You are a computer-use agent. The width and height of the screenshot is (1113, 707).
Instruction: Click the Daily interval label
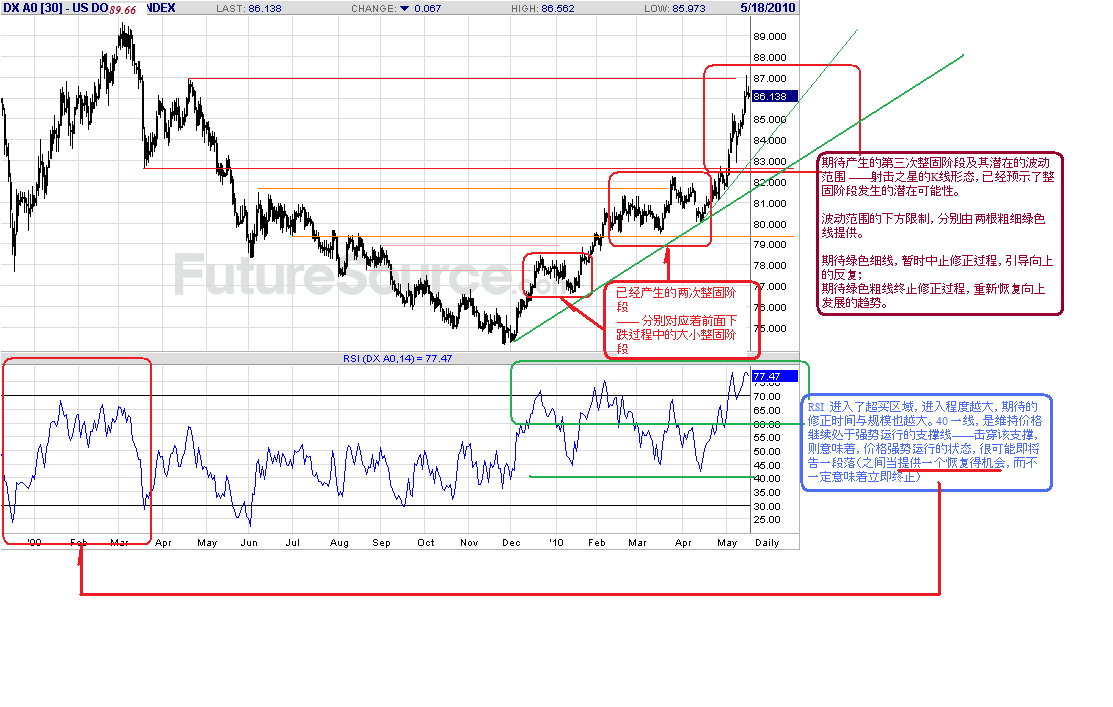pyautogui.click(x=767, y=543)
